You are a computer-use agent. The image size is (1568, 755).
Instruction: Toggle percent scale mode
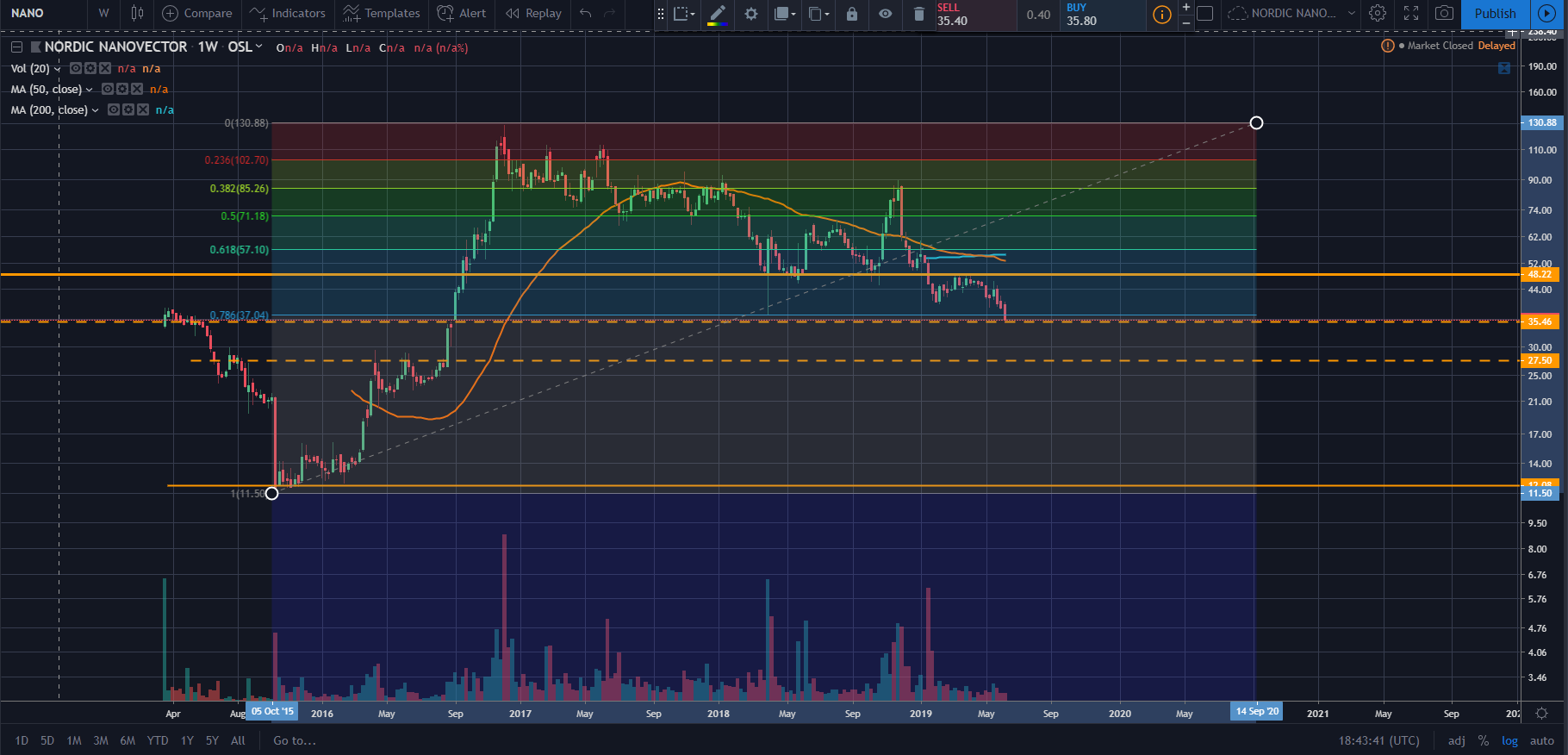pyautogui.click(x=1483, y=740)
